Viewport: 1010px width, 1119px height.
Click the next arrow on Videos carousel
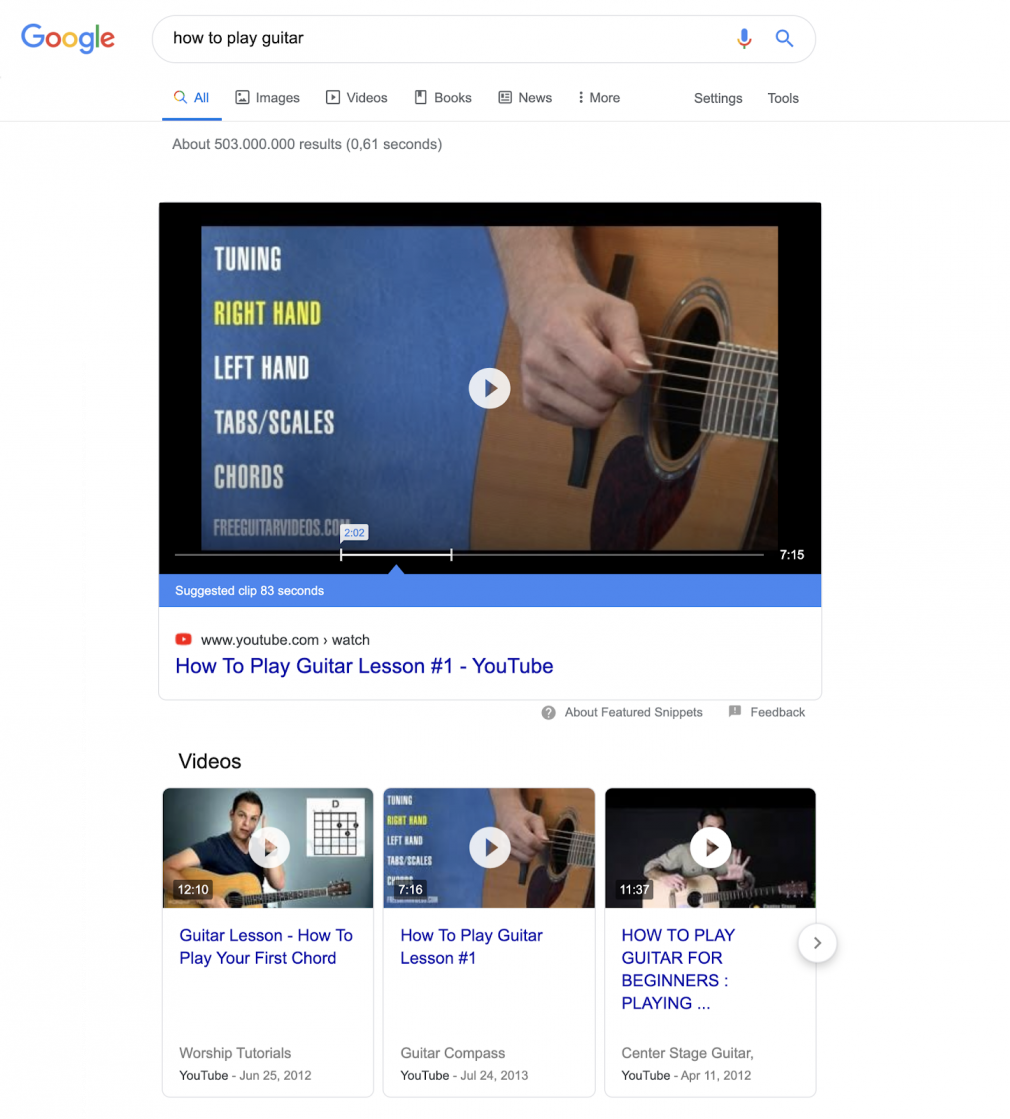tap(817, 943)
